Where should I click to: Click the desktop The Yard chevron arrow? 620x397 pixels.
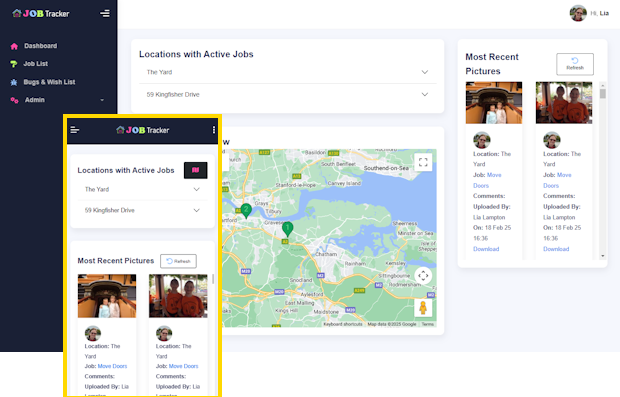pos(425,72)
